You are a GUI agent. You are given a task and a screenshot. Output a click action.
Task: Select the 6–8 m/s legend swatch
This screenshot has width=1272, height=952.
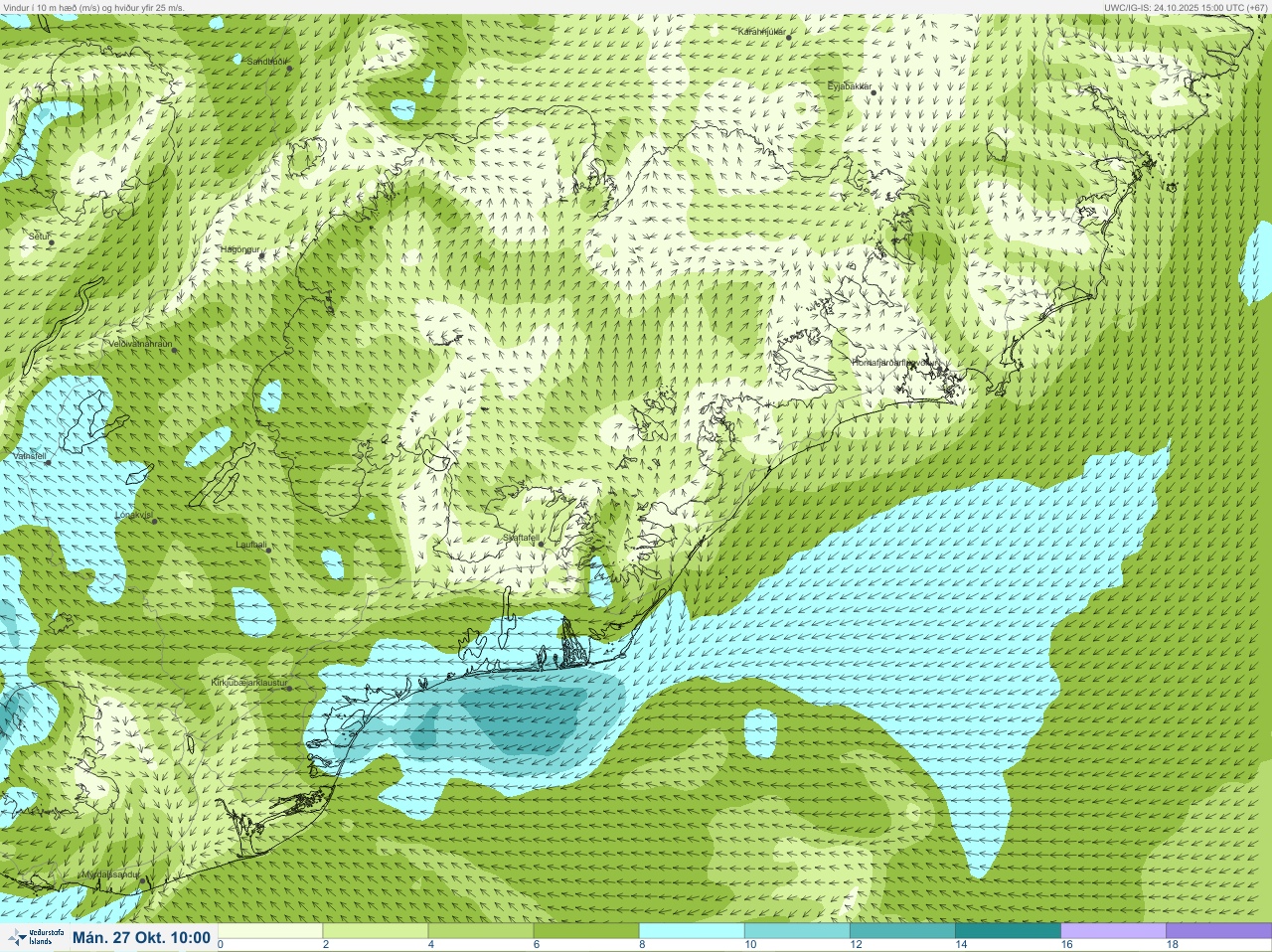[x=586, y=931]
